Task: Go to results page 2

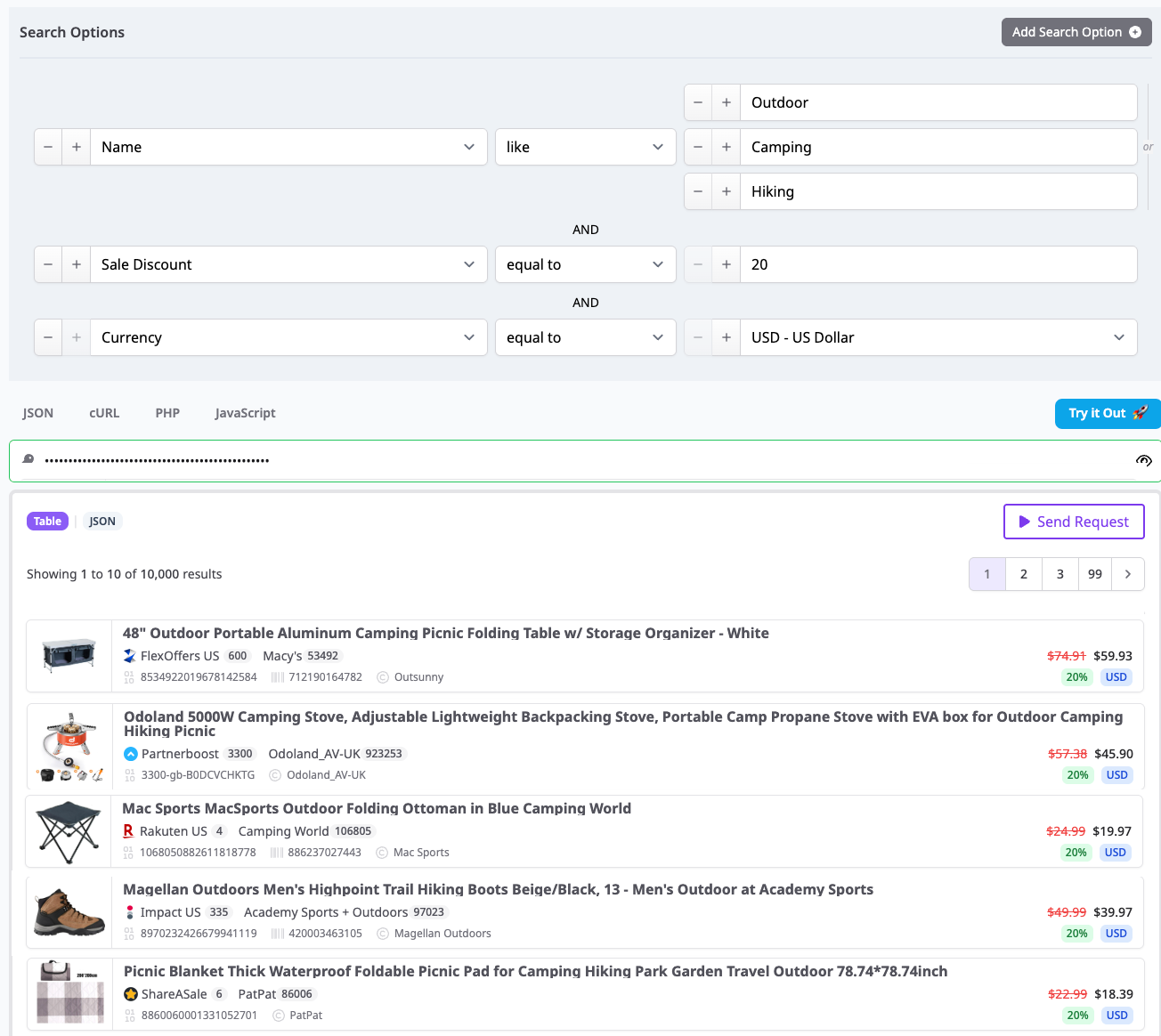Action: 1024,574
